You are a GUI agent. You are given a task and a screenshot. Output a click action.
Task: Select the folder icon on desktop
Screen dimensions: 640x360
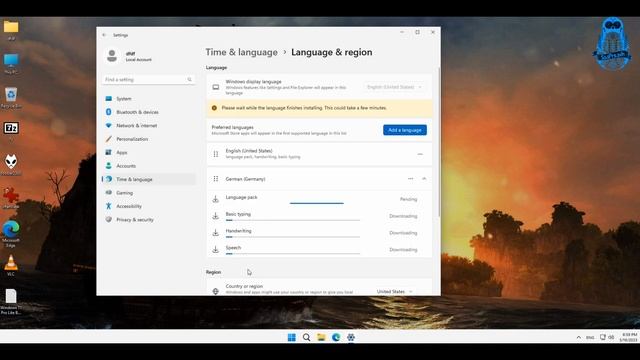coord(11,30)
